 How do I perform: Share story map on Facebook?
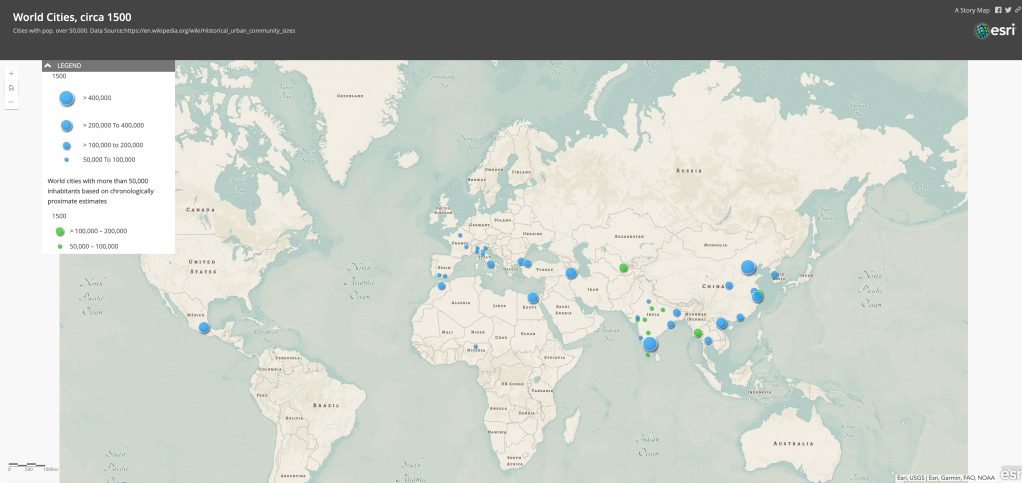[x=997, y=10]
